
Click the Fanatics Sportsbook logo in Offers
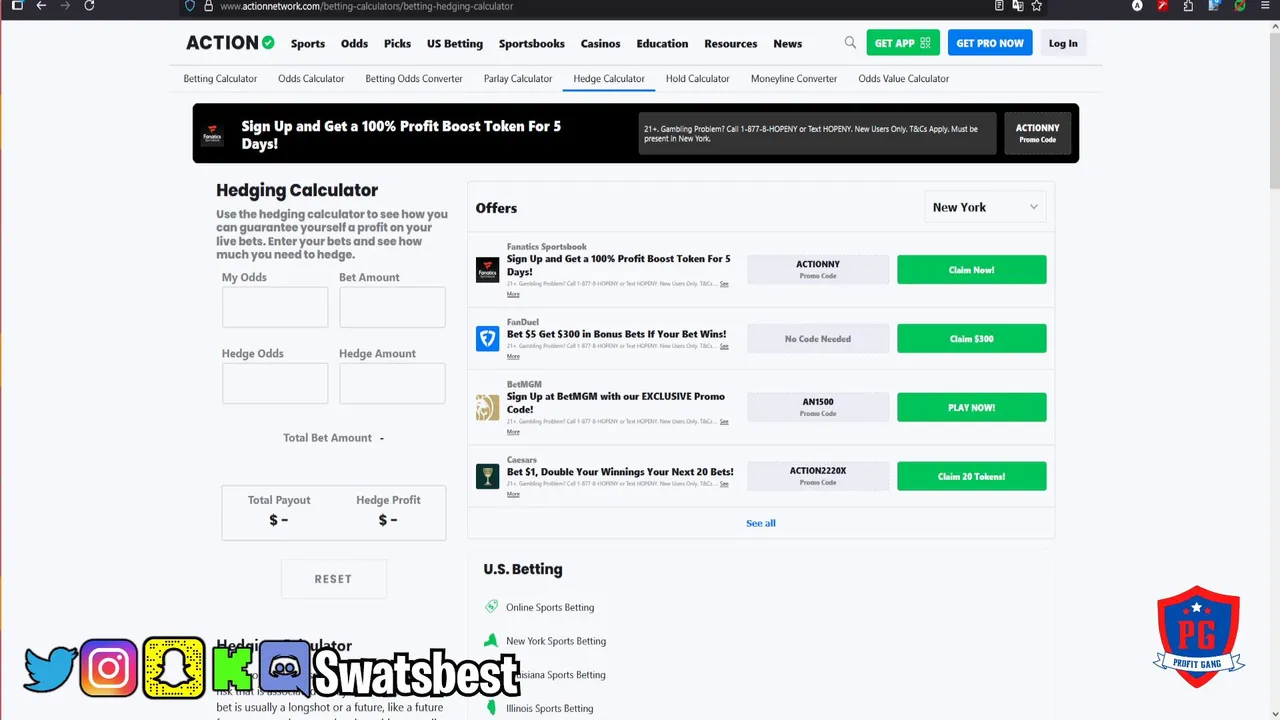[x=487, y=270]
